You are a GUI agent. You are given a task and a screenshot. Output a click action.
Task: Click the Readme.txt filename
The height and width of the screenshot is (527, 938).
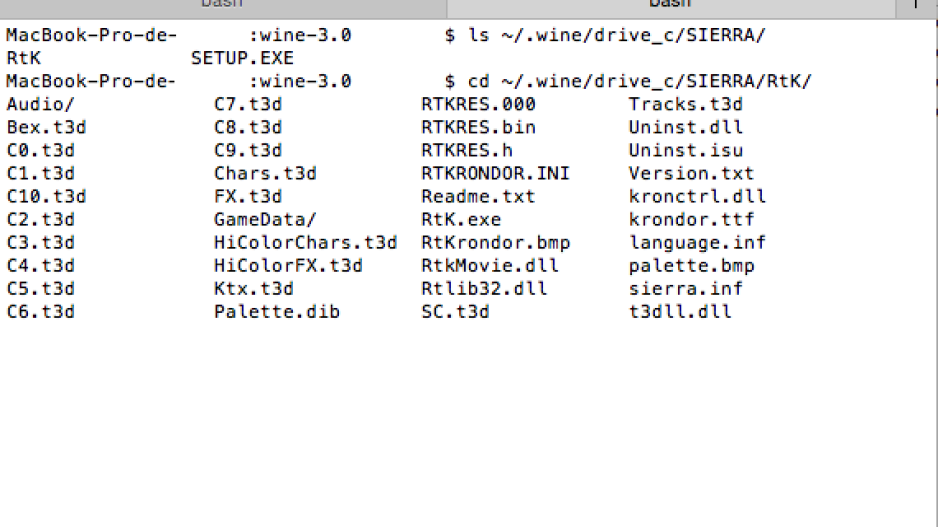(478, 196)
